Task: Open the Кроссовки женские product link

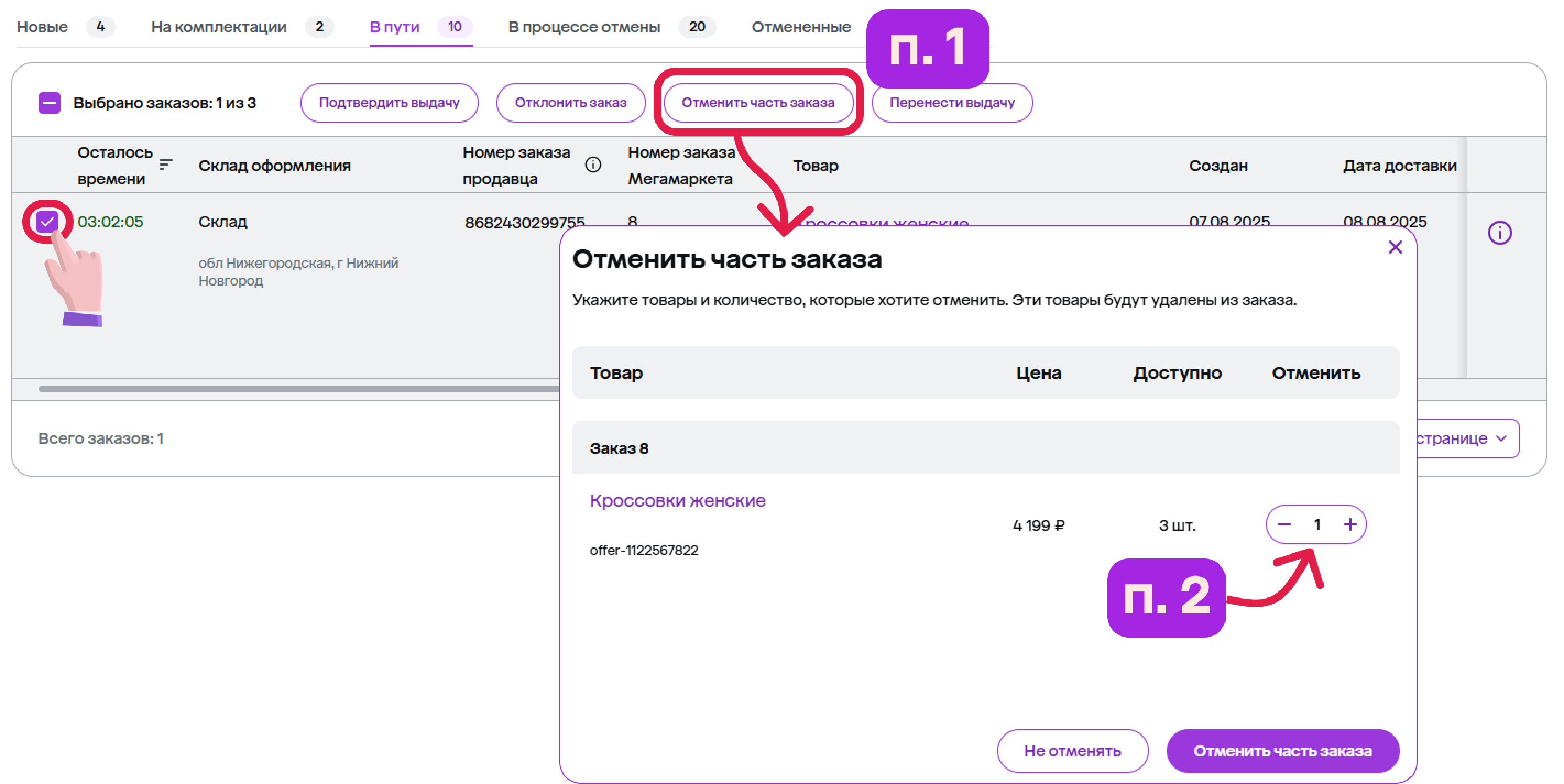Action: (677, 501)
